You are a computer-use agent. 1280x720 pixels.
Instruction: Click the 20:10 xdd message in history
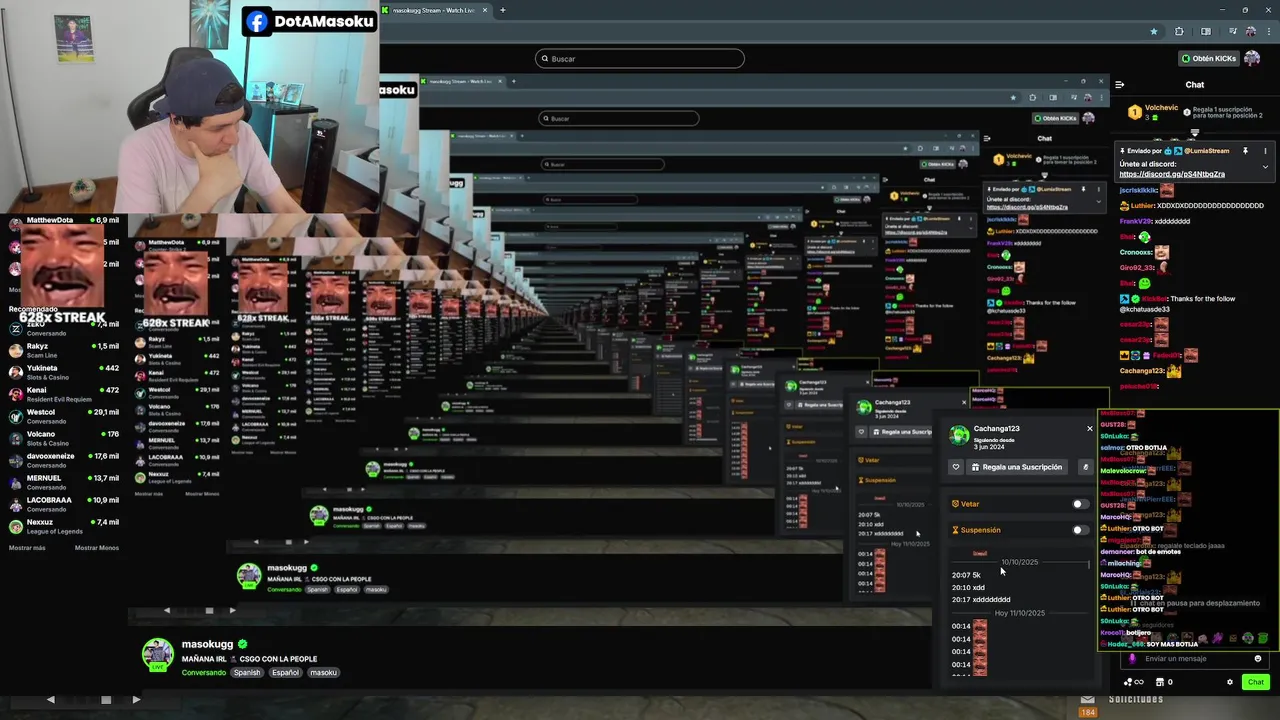tap(968, 588)
